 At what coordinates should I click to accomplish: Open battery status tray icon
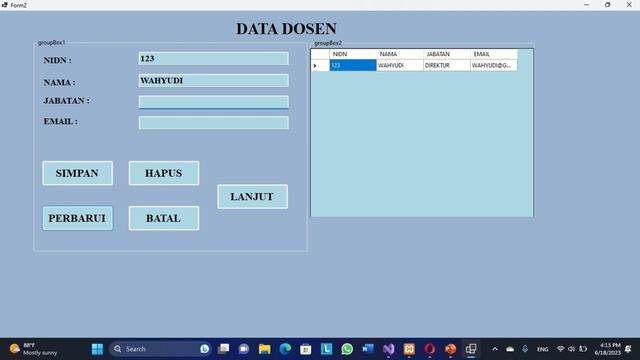(x=583, y=349)
